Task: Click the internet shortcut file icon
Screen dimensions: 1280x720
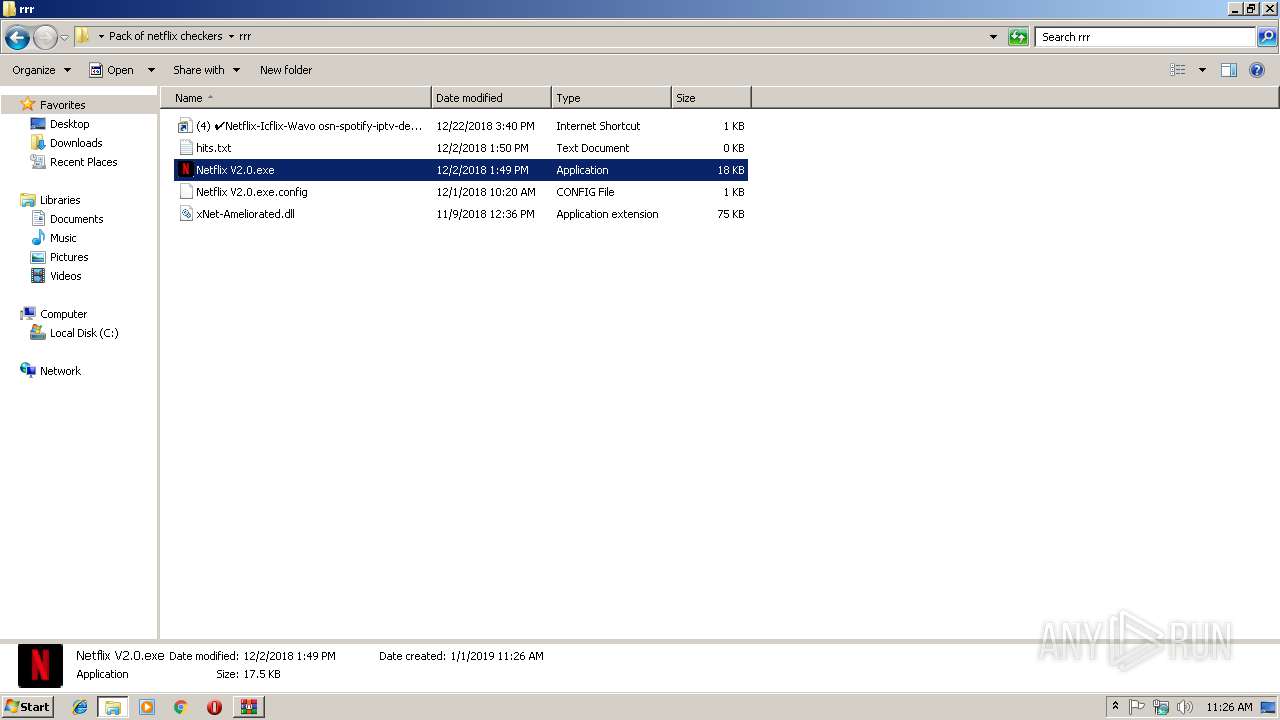Action: 185,126
